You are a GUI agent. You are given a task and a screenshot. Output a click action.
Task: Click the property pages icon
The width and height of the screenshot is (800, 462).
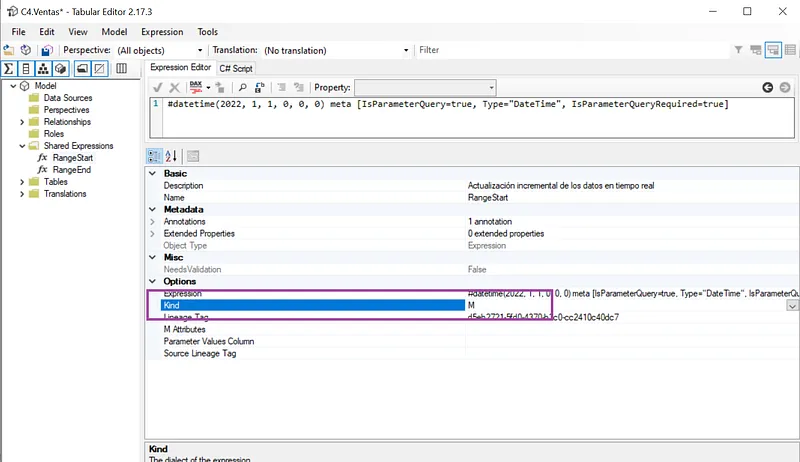click(x=193, y=156)
